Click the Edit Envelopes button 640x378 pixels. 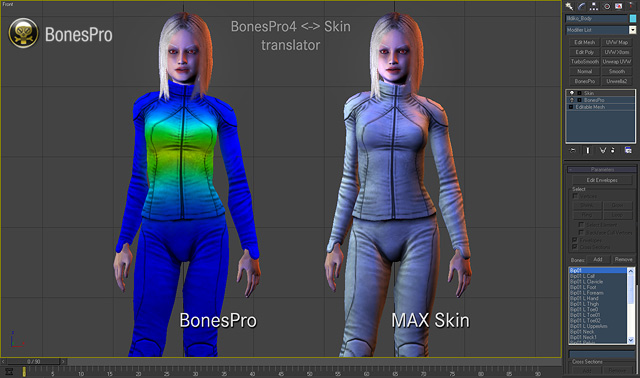click(x=602, y=180)
